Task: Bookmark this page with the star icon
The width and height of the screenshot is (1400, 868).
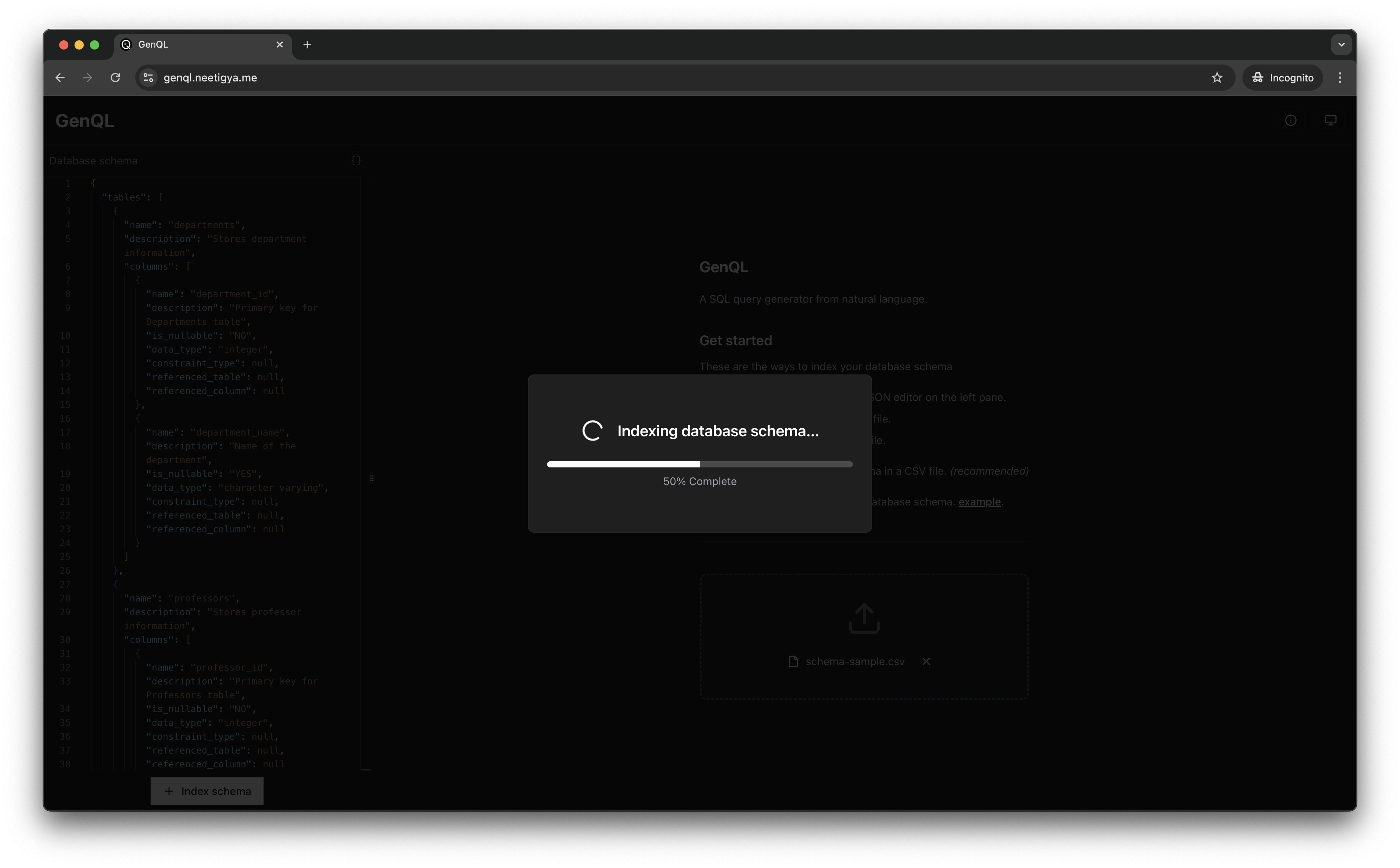Action: [x=1217, y=78]
